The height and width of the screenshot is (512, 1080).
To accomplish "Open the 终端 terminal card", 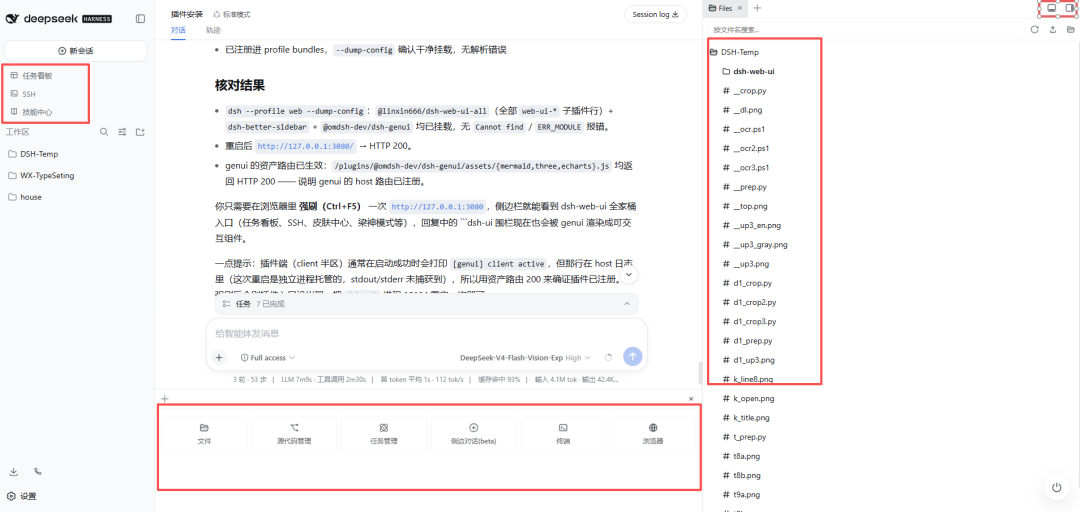I will 563,434.
